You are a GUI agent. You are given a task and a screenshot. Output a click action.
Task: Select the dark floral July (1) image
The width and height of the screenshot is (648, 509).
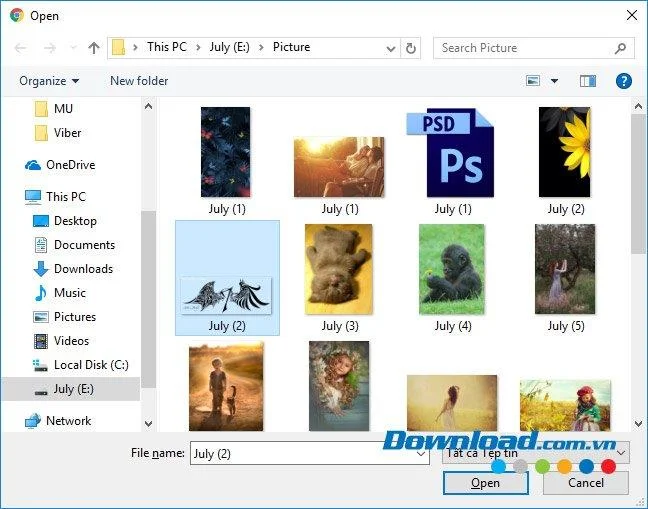click(226, 152)
